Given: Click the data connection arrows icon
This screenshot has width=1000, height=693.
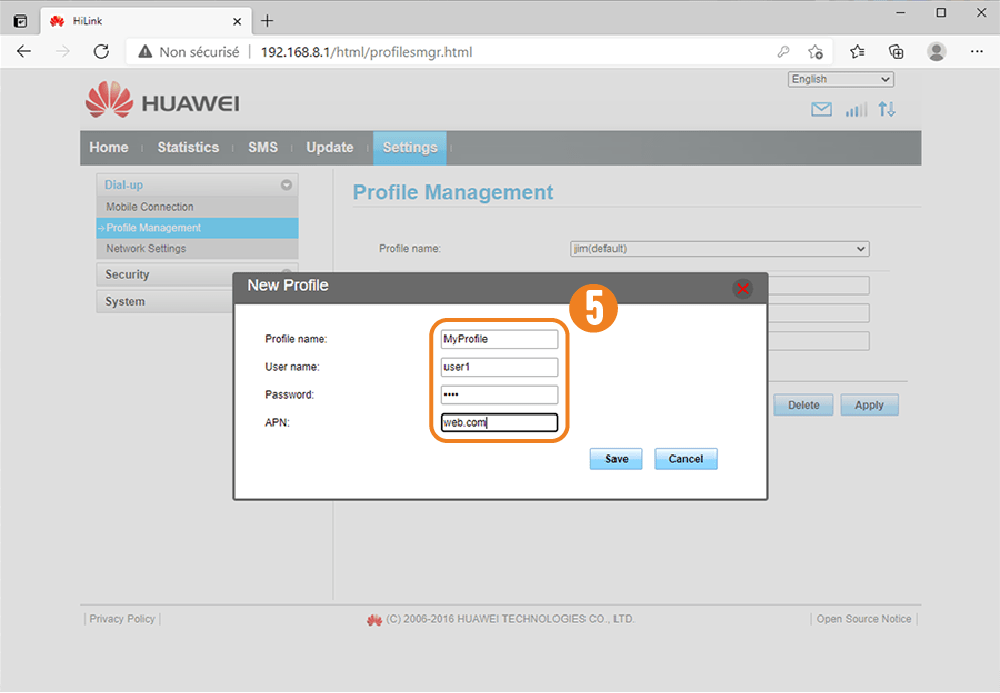Looking at the screenshot, I should (x=886, y=110).
